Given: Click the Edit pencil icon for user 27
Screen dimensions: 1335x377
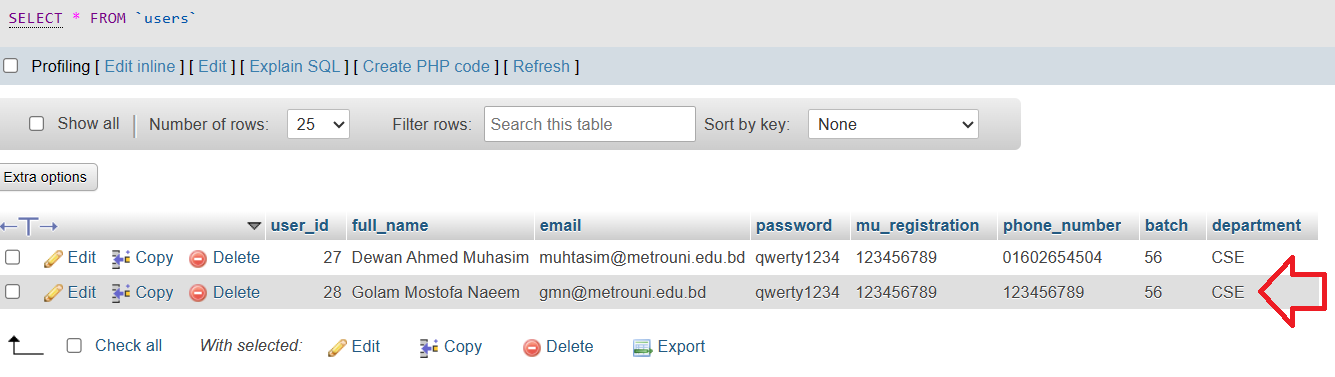Looking at the screenshot, I should 54,258.
